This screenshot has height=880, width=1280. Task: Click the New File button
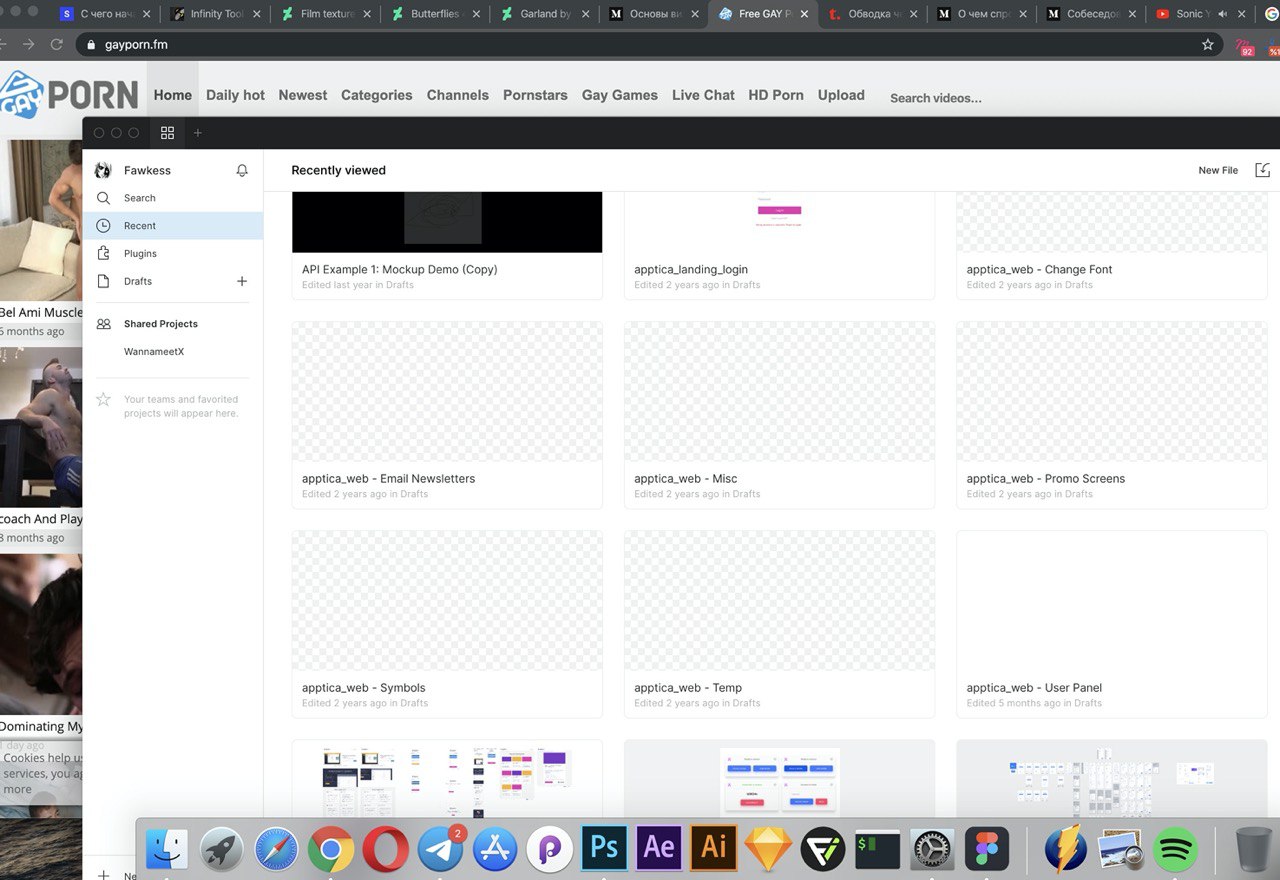pyautogui.click(x=1218, y=170)
